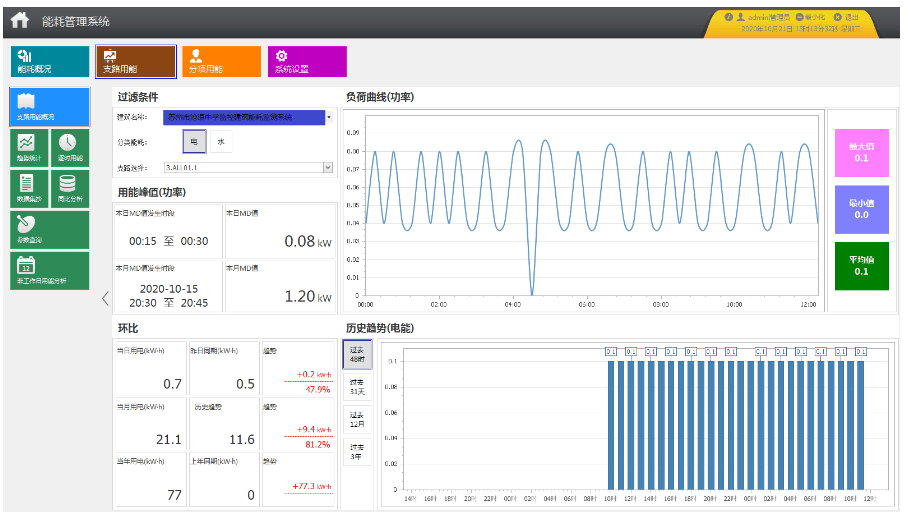Open the calendar icon 非工作日用能分析 tile
Viewport: 908px width, 522px height.
(50, 271)
